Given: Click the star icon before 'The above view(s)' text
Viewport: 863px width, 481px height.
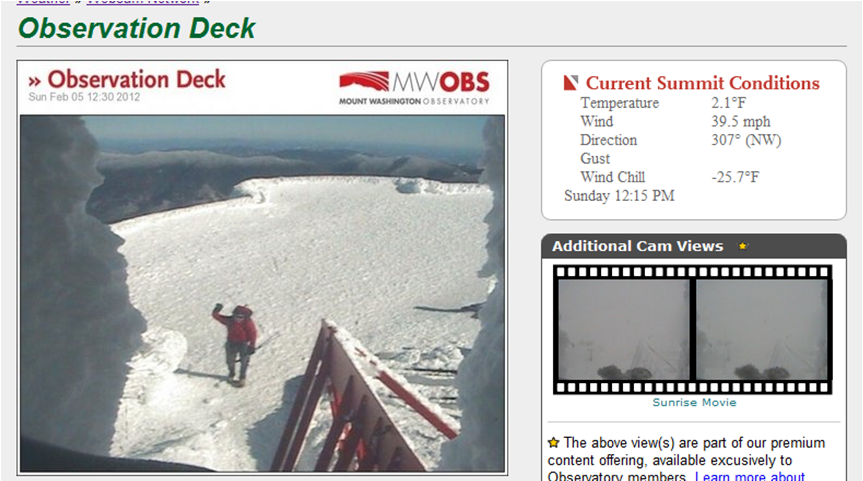Looking at the screenshot, I should (553, 442).
